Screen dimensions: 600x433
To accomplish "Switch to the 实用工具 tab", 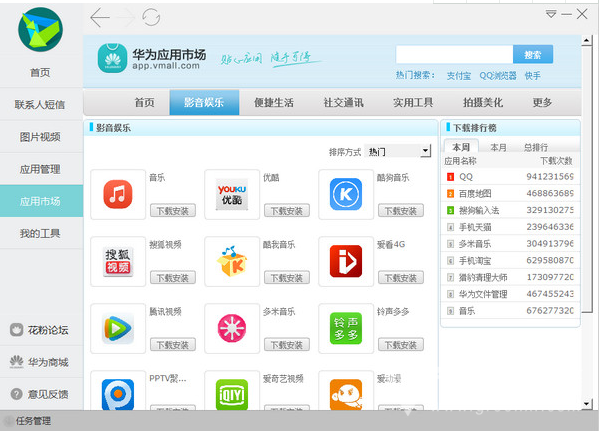I will point(413,103).
